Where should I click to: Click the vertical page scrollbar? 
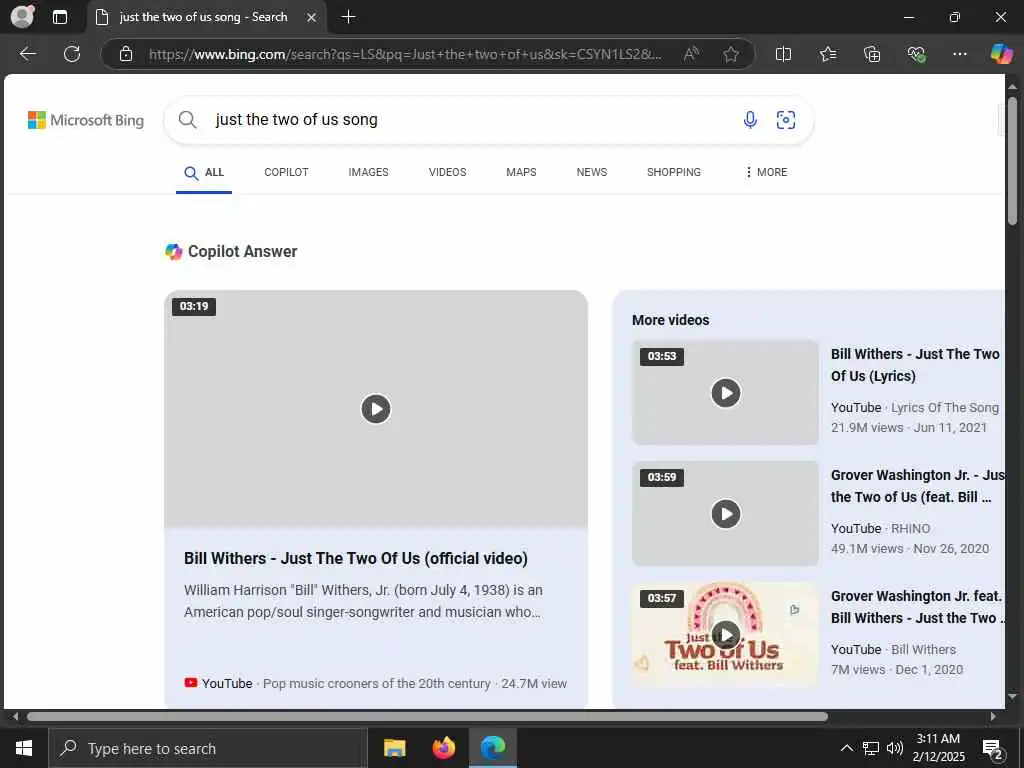click(x=1012, y=161)
